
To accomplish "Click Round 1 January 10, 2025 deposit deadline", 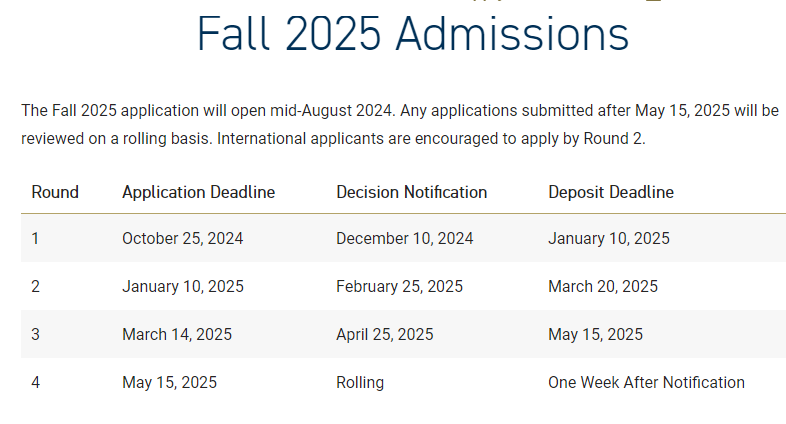I will pyautogui.click(x=609, y=238).
